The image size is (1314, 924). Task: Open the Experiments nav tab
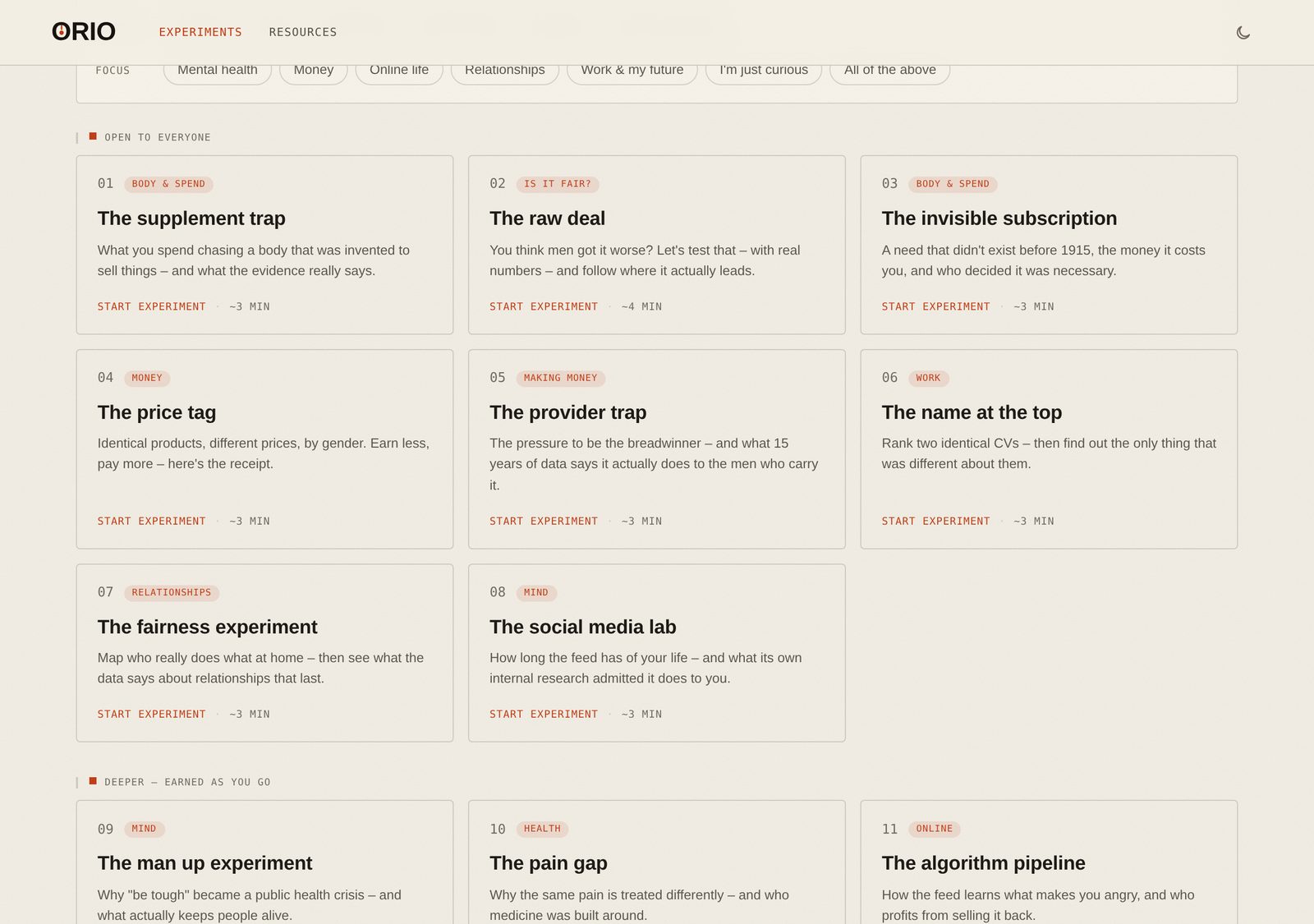(x=200, y=32)
